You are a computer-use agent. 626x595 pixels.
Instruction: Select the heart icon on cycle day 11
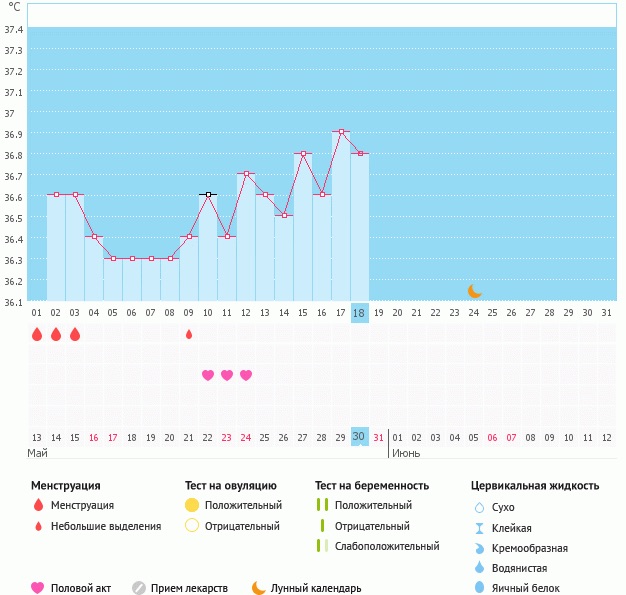point(227,375)
